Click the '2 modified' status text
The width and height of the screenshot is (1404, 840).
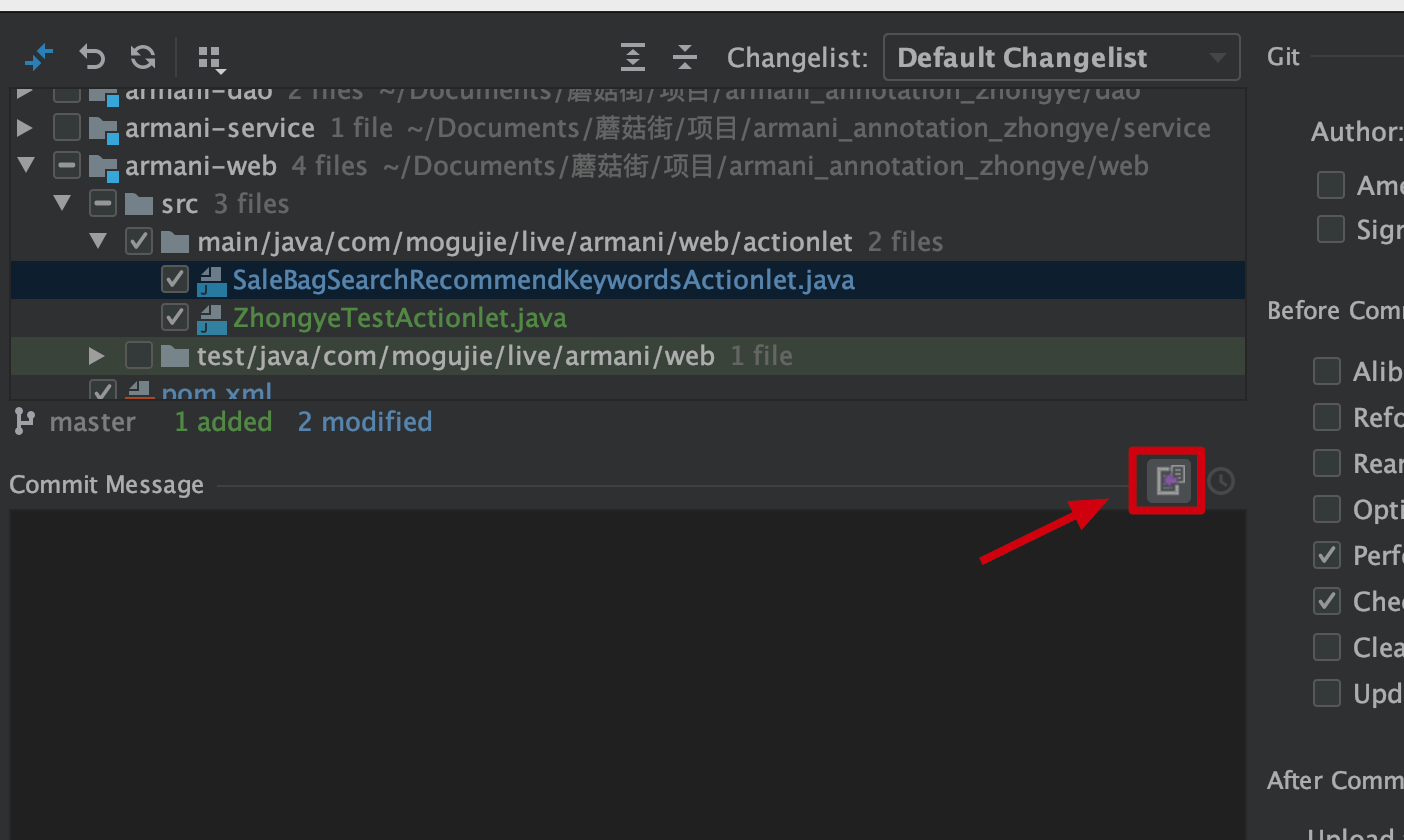coord(365,422)
